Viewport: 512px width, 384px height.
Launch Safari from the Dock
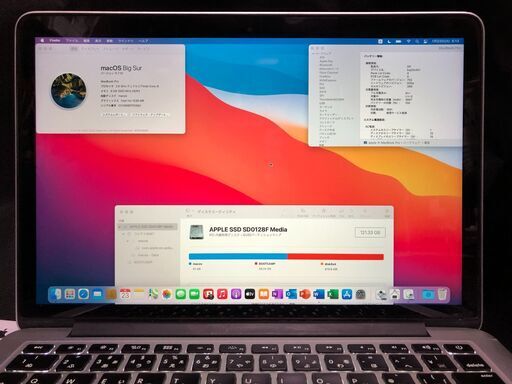(x=83, y=294)
